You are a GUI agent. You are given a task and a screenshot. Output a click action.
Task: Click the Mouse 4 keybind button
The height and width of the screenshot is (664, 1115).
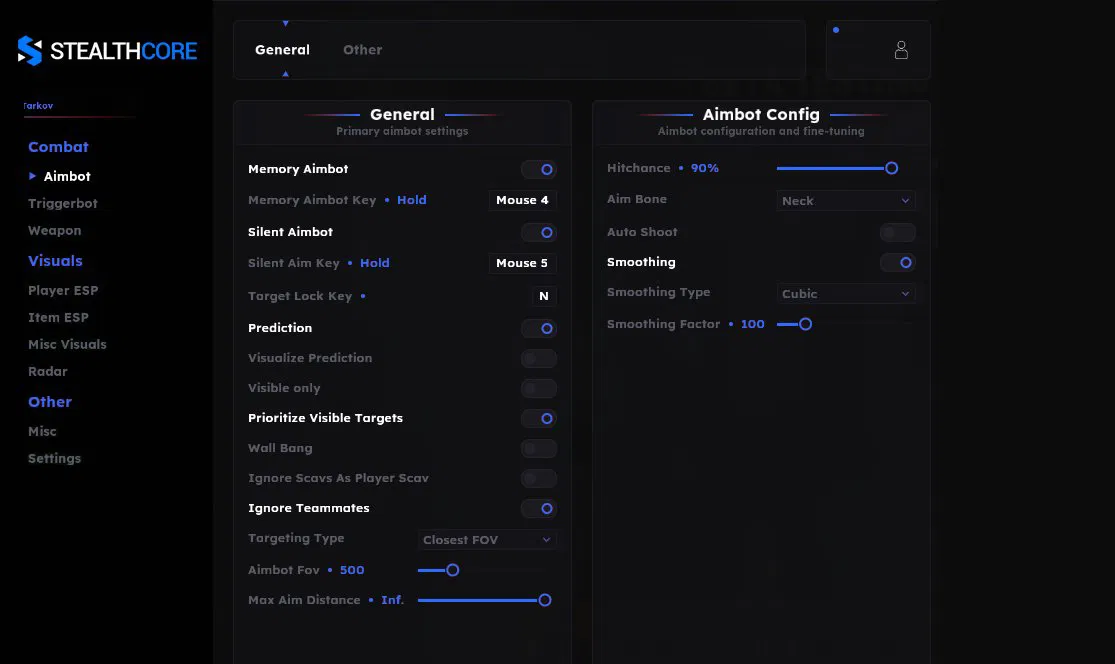pyautogui.click(x=522, y=200)
